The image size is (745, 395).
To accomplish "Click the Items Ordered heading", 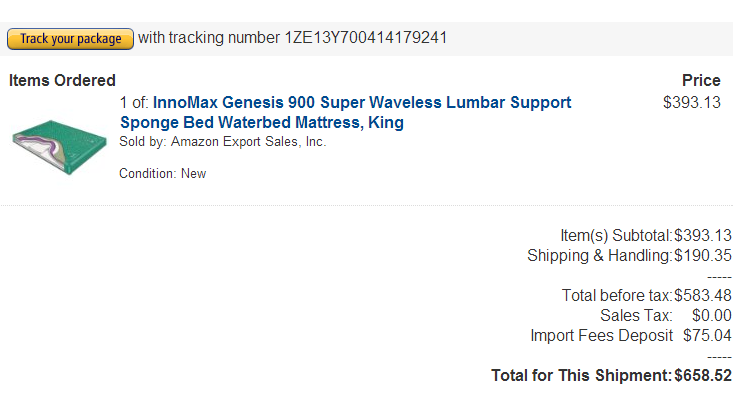I will coord(62,80).
